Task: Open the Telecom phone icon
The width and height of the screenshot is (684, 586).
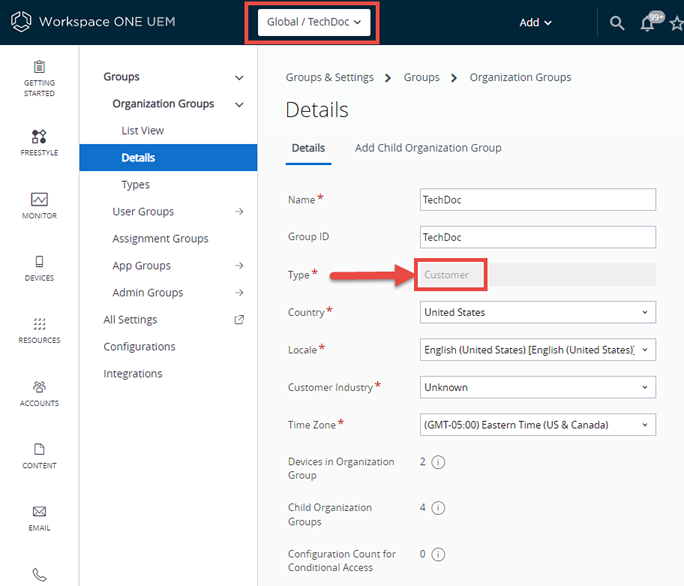Action: tap(39, 575)
